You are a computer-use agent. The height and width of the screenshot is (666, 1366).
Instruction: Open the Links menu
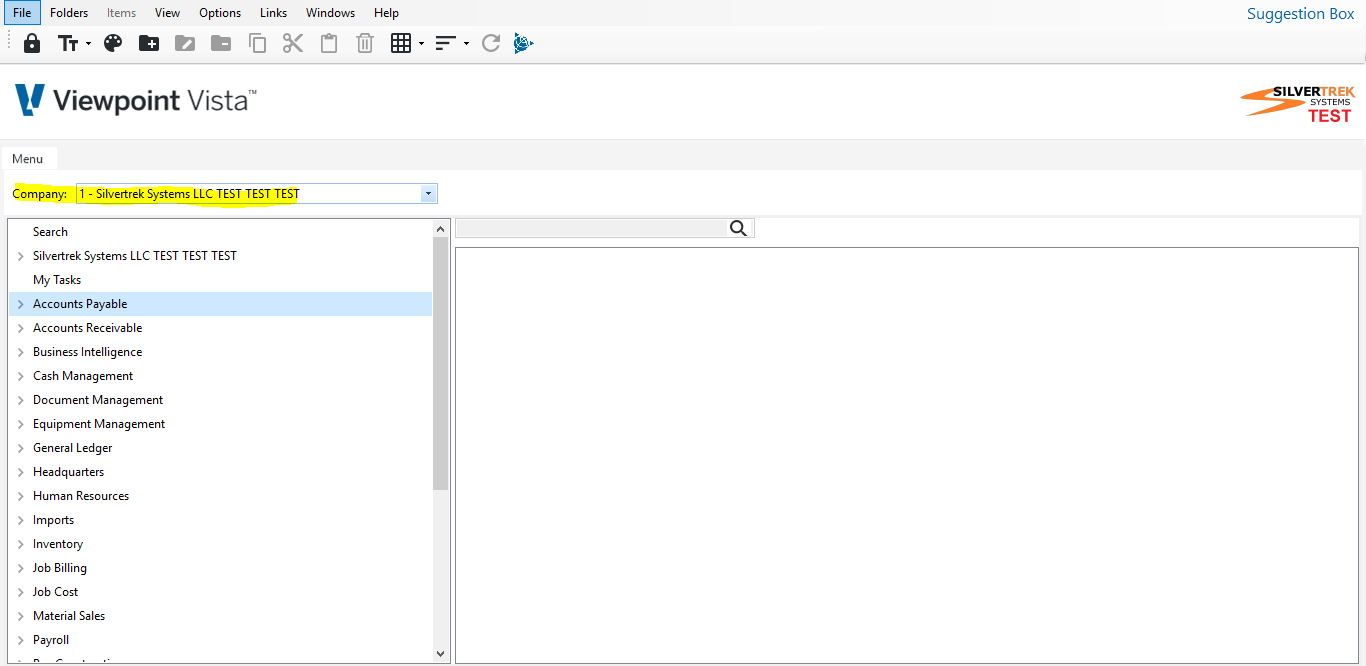click(x=273, y=13)
